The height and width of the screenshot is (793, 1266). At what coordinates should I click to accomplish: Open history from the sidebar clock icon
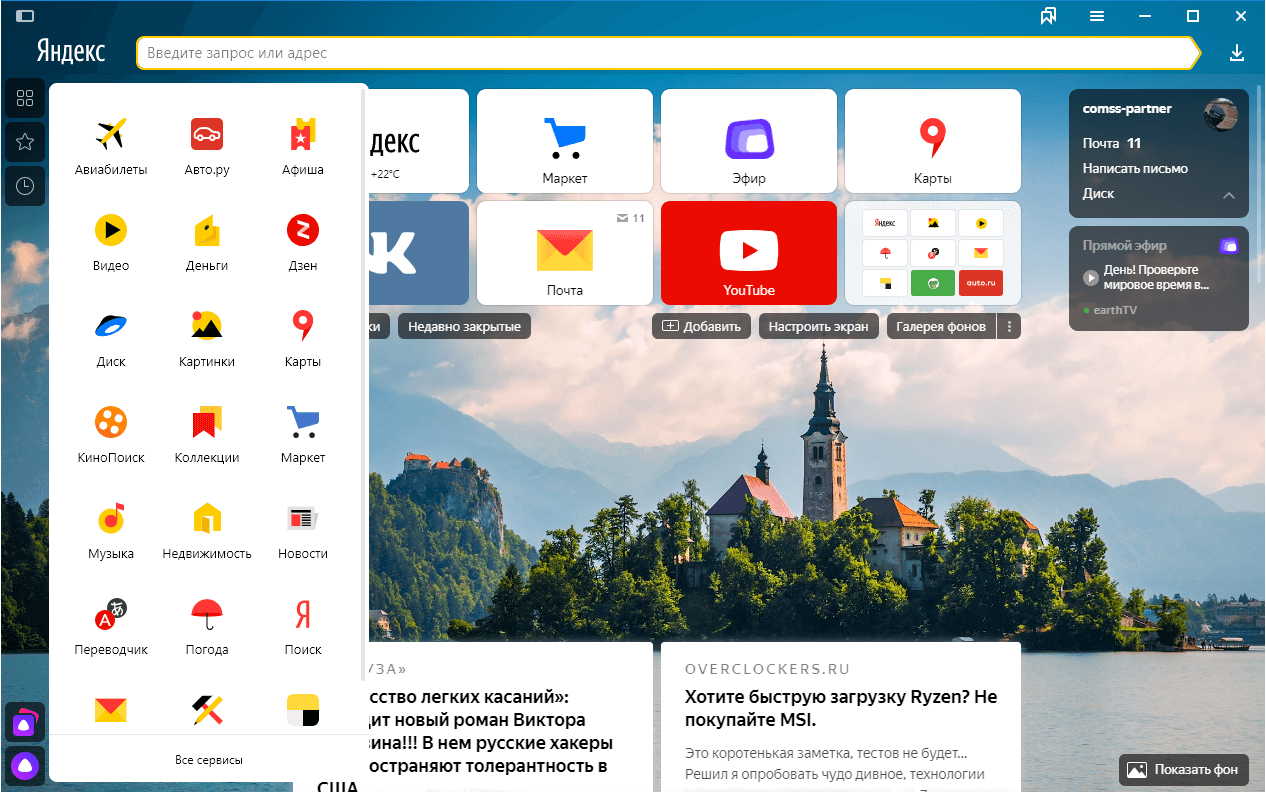click(x=25, y=186)
